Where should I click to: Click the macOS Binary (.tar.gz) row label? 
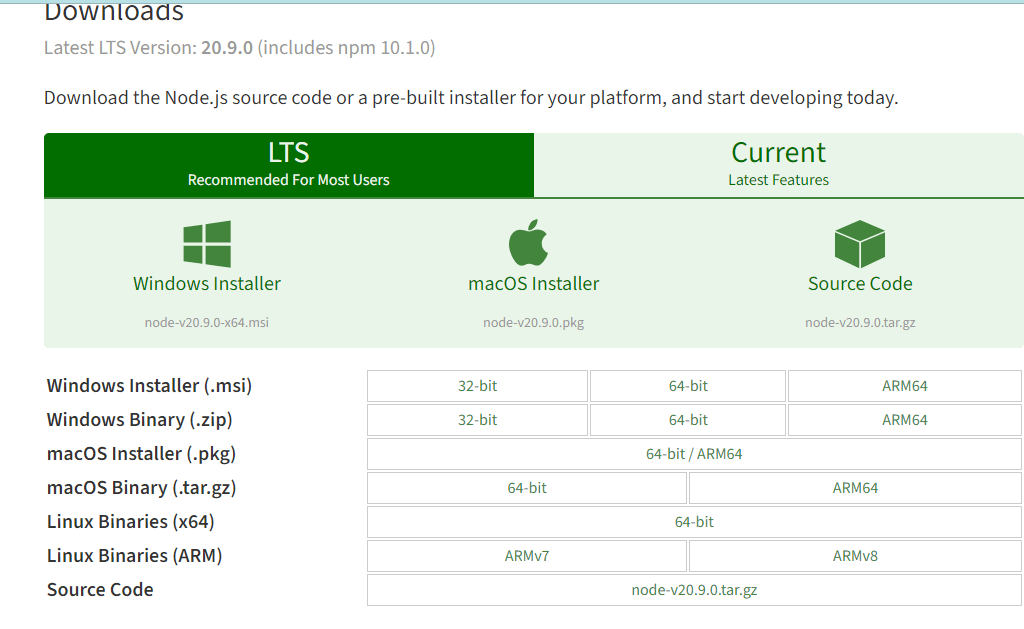point(141,487)
